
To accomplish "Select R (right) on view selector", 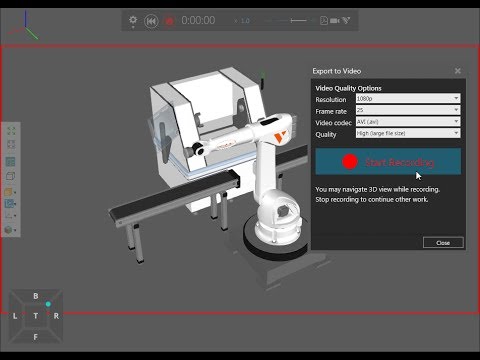I will tap(56, 316).
